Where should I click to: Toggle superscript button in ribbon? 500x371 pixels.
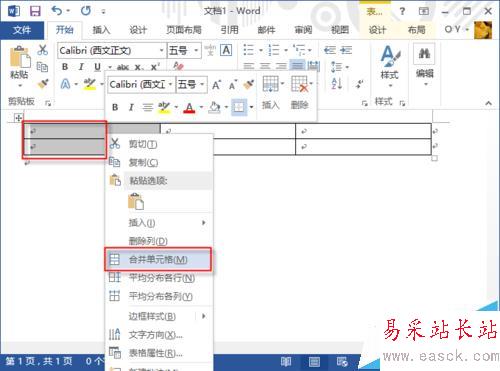(155, 67)
